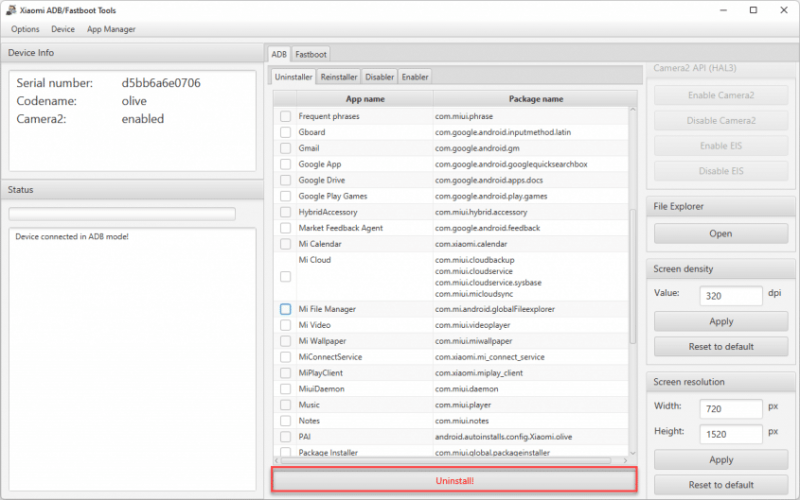Check the Google App checkbox

pos(285,164)
